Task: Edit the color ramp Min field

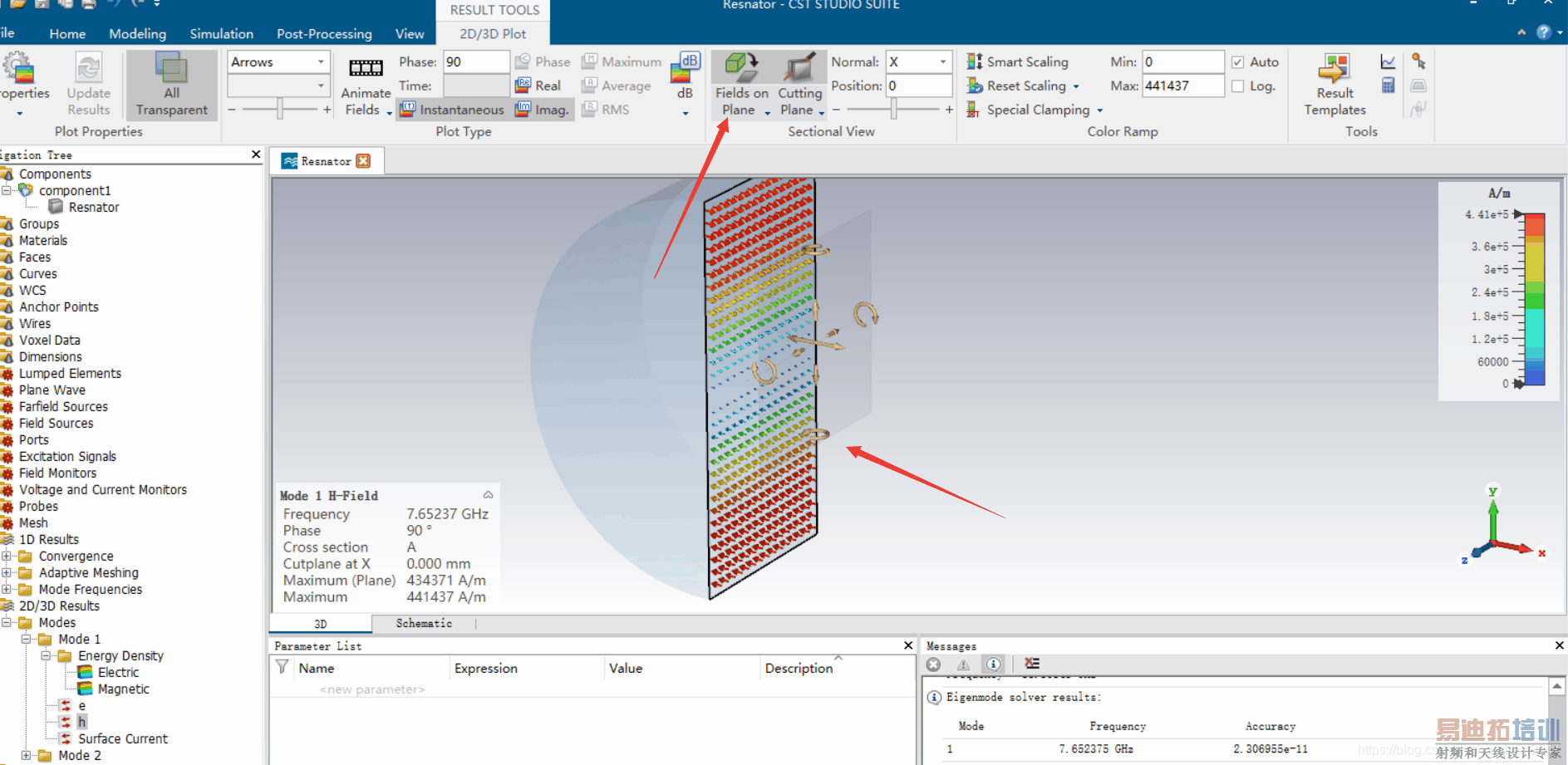Action: point(1182,62)
